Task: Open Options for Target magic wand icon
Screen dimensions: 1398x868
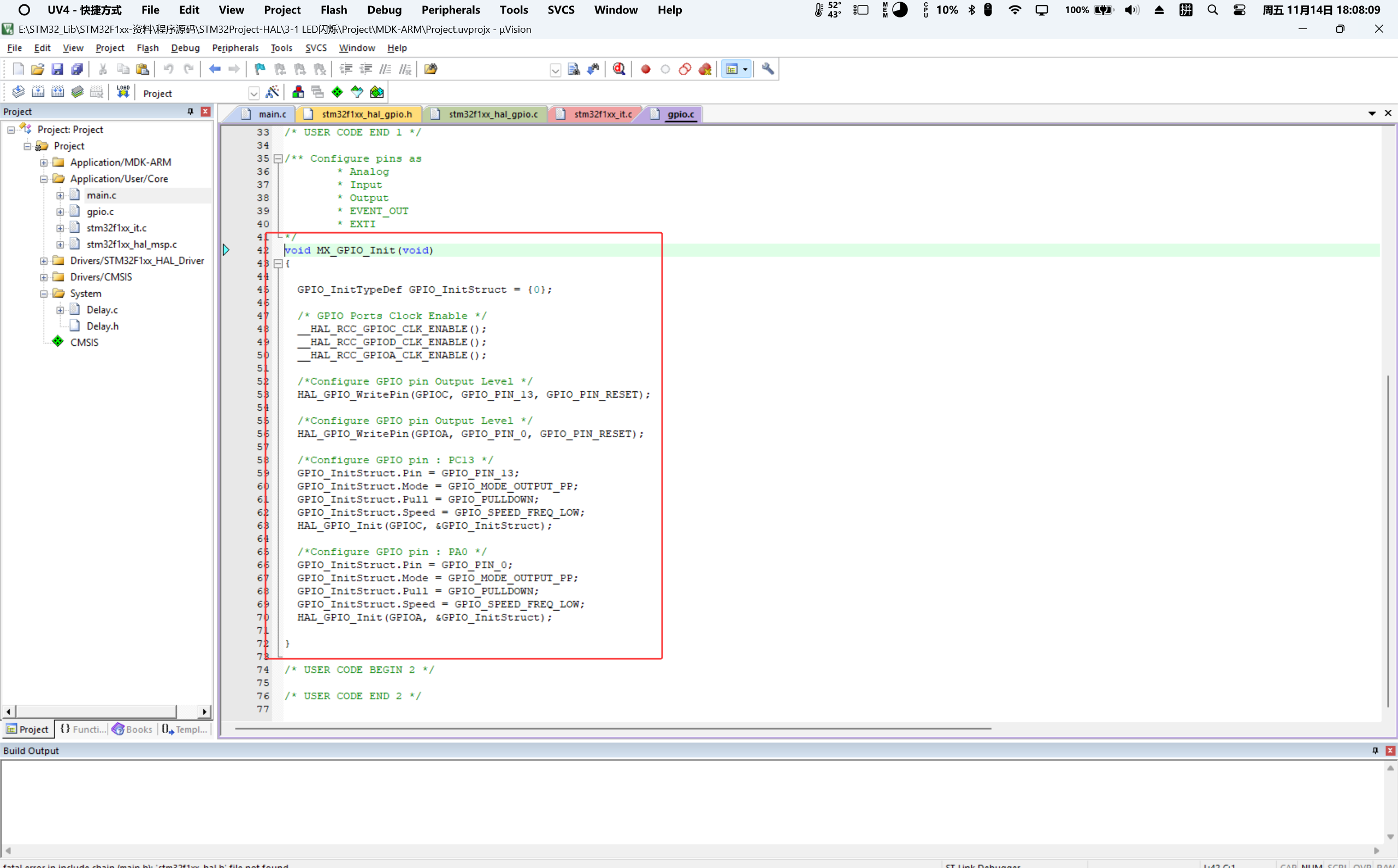Action: click(x=272, y=92)
